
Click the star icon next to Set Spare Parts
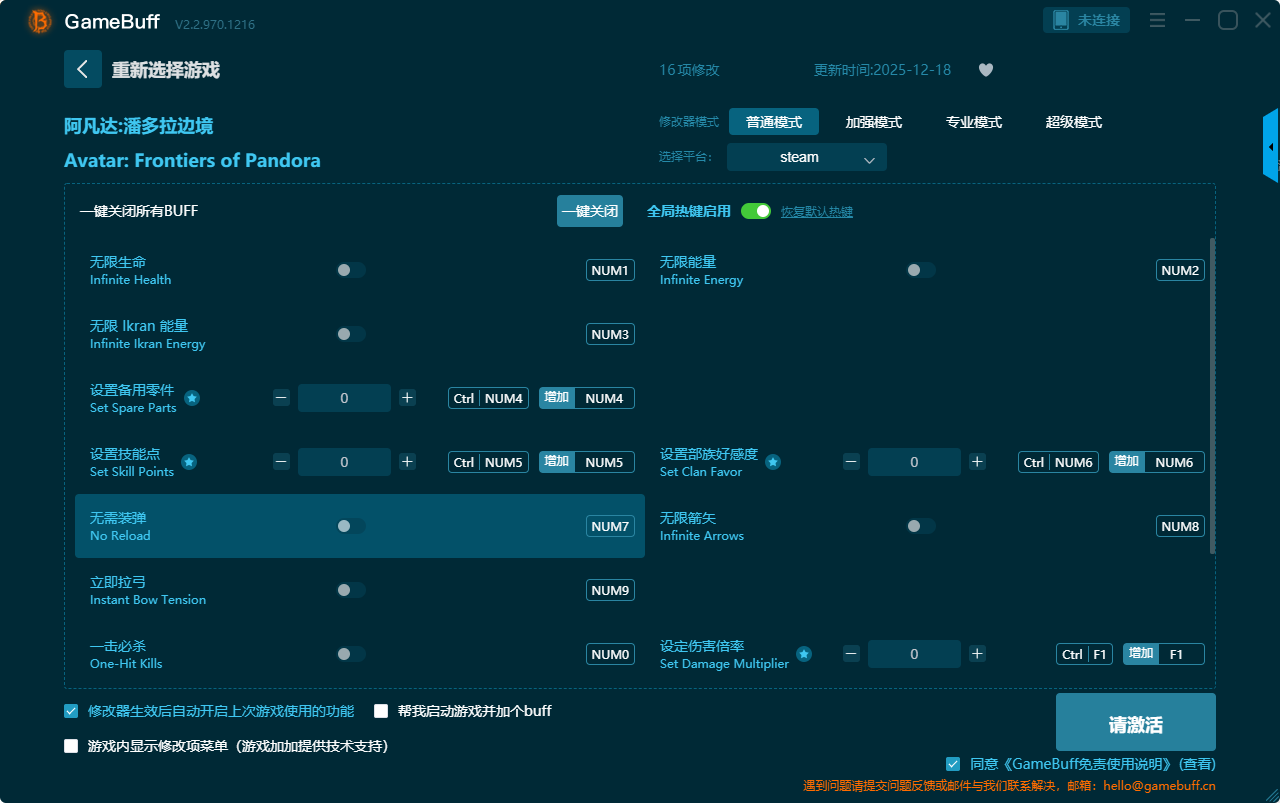pyautogui.click(x=192, y=398)
